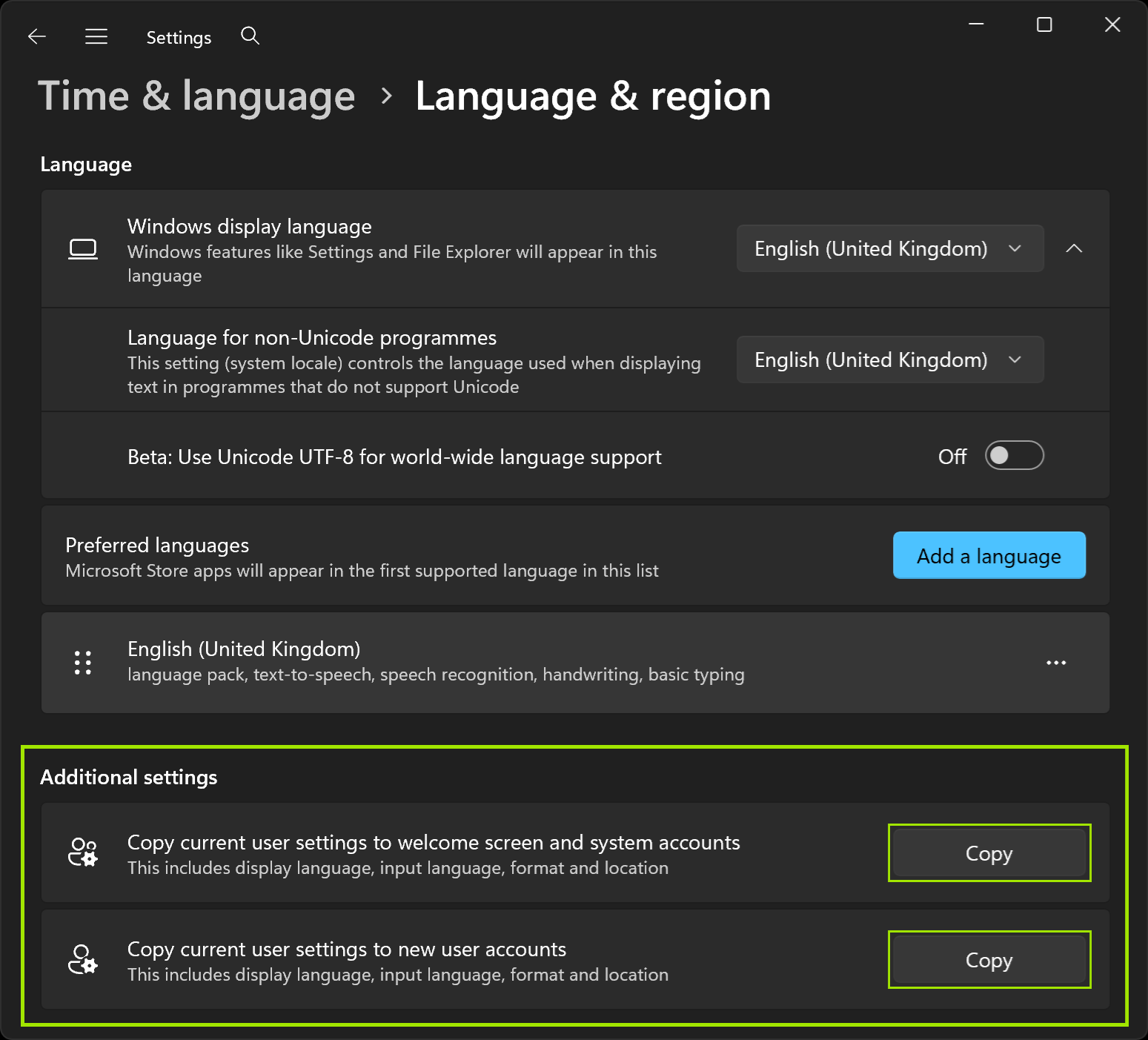Image resolution: width=1148 pixels, height=1040 pixels.
Task: Select English (United Kingdom) in display language box
Action: pos(870,248)
